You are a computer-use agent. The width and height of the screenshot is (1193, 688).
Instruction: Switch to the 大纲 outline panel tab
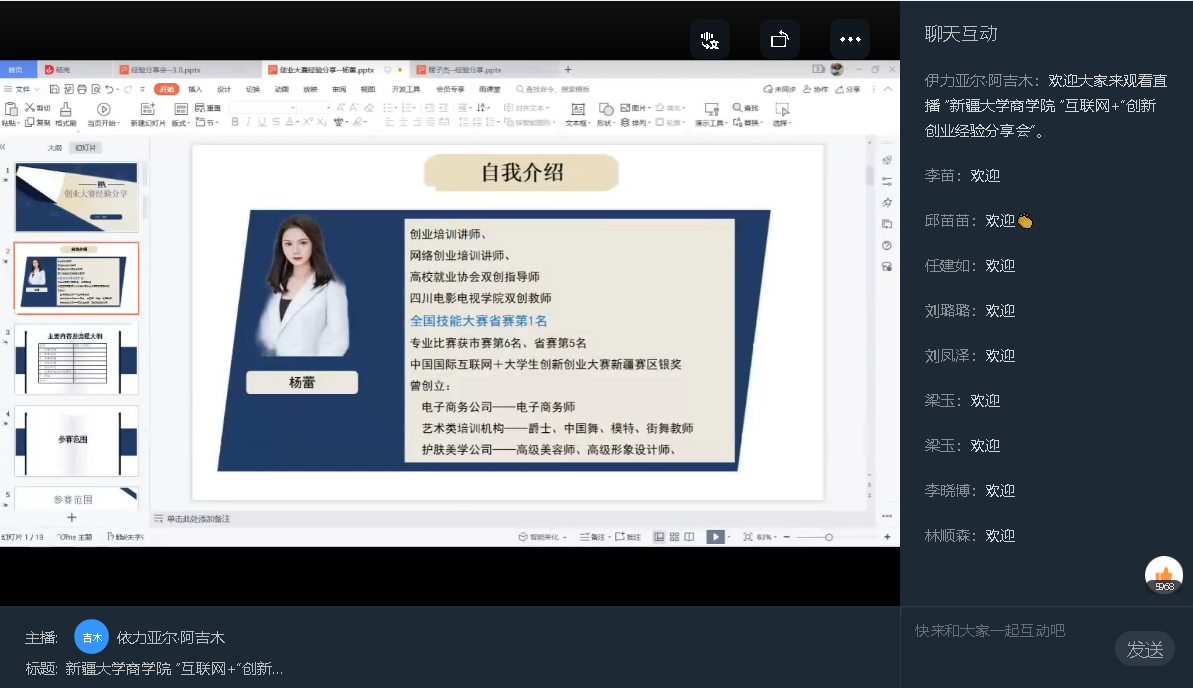point(55,148)
